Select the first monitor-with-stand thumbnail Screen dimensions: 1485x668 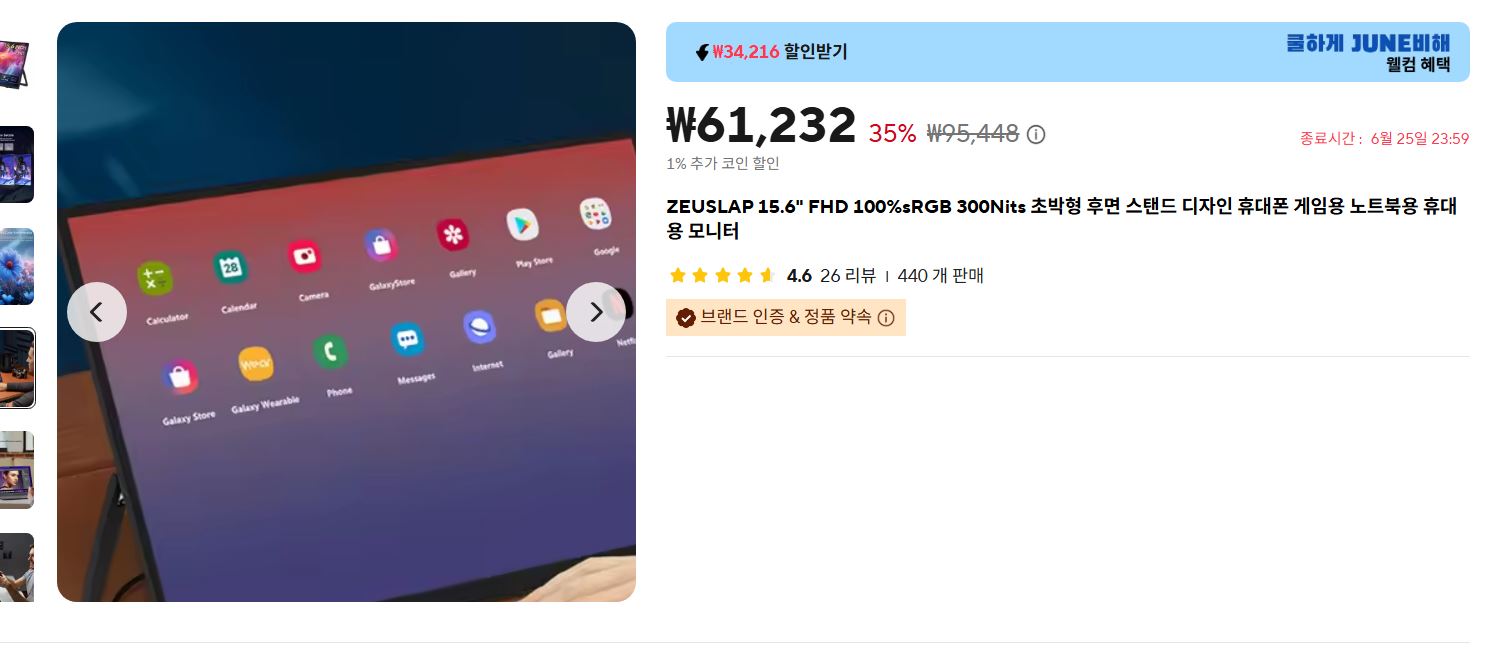[x=15, y=64]
